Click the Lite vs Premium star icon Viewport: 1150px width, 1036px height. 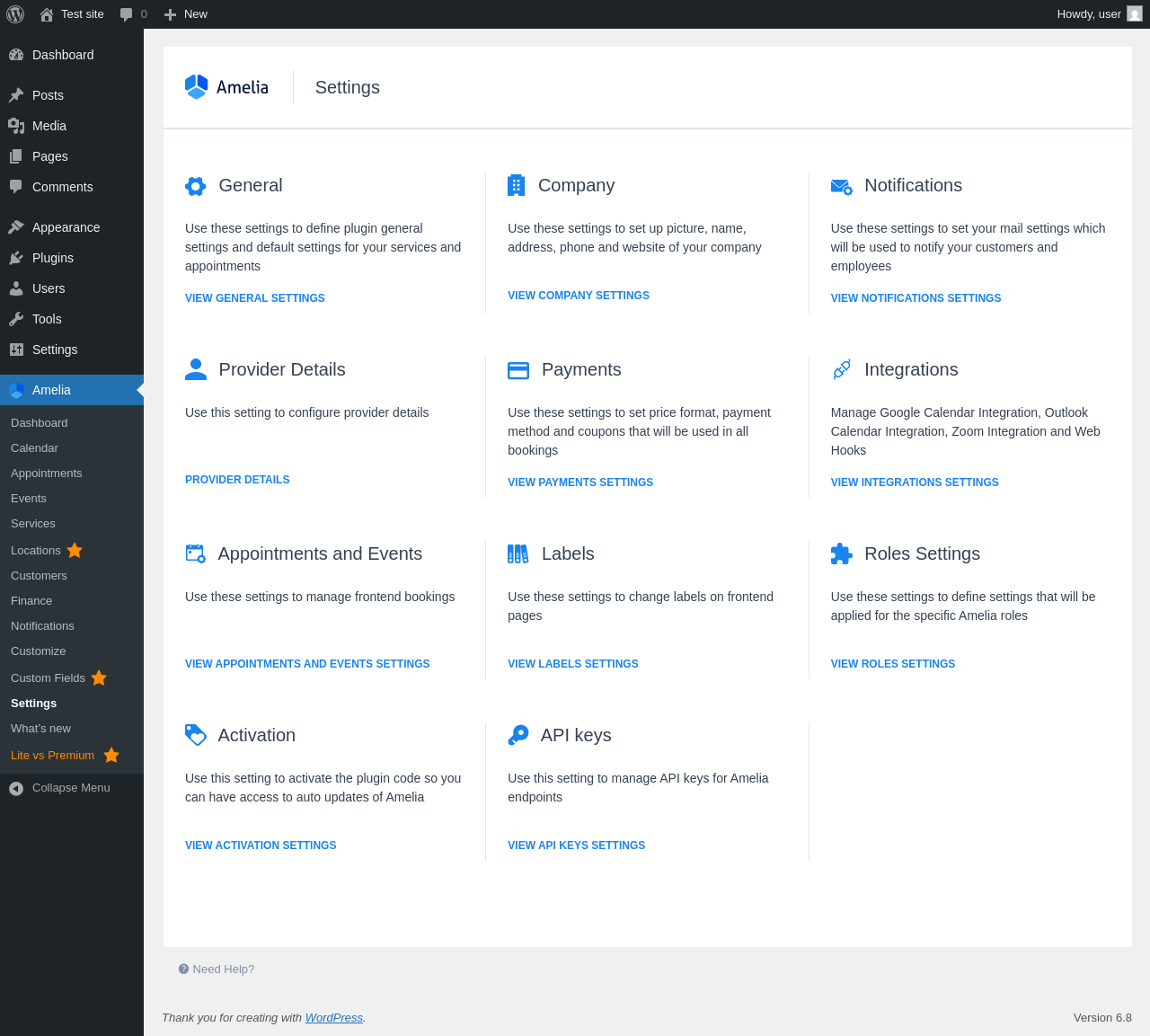(x=111, y=755)
